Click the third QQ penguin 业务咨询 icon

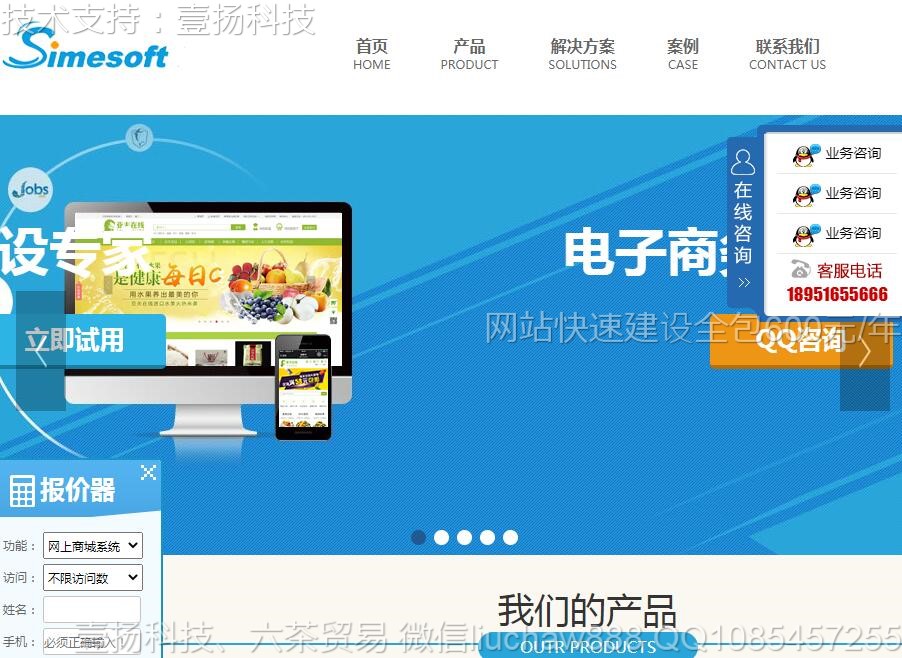click(x=804, y=235)
